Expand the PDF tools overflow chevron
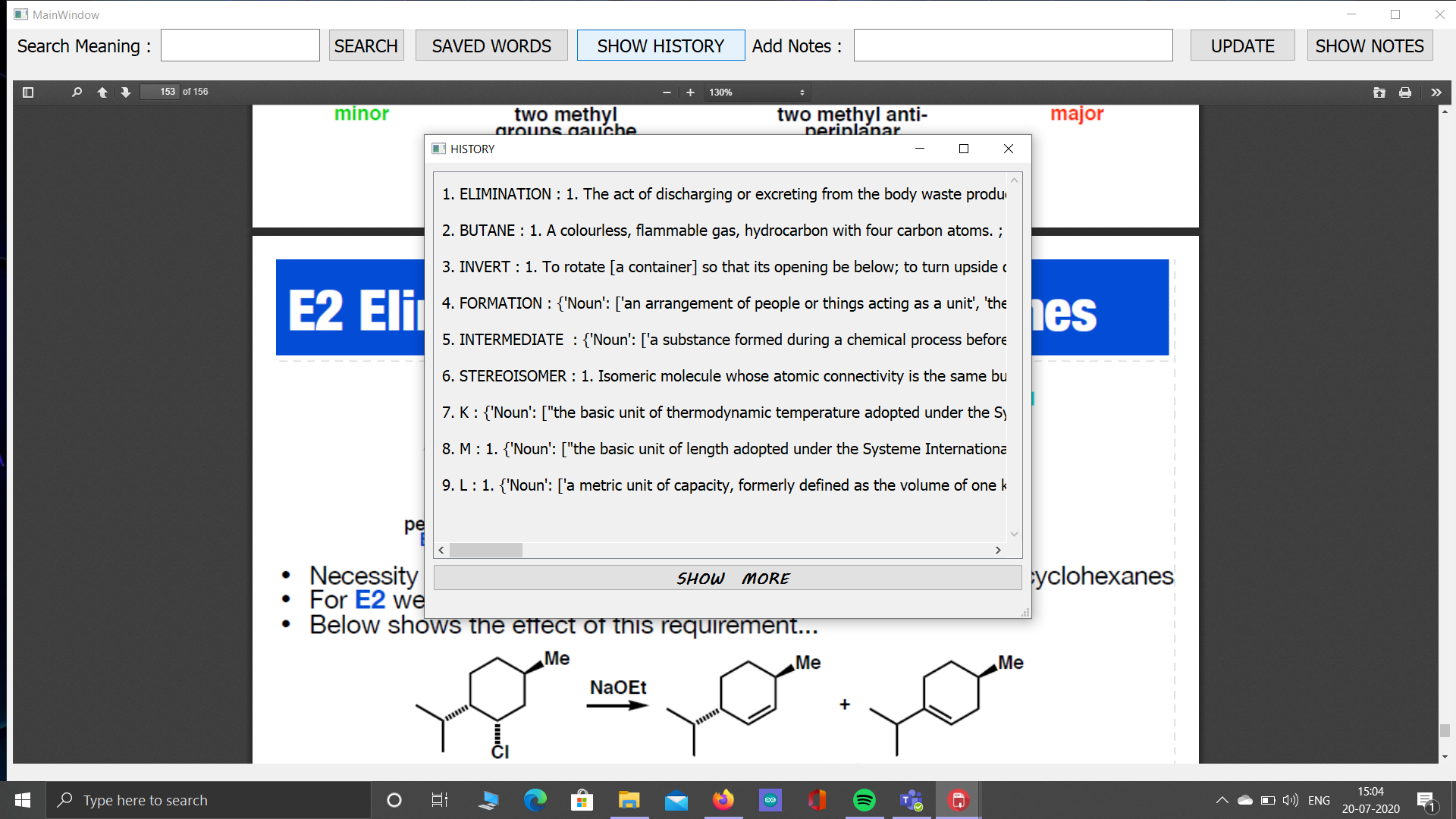This screenshot has width=1456, height=819. [x=1436, y=92]
